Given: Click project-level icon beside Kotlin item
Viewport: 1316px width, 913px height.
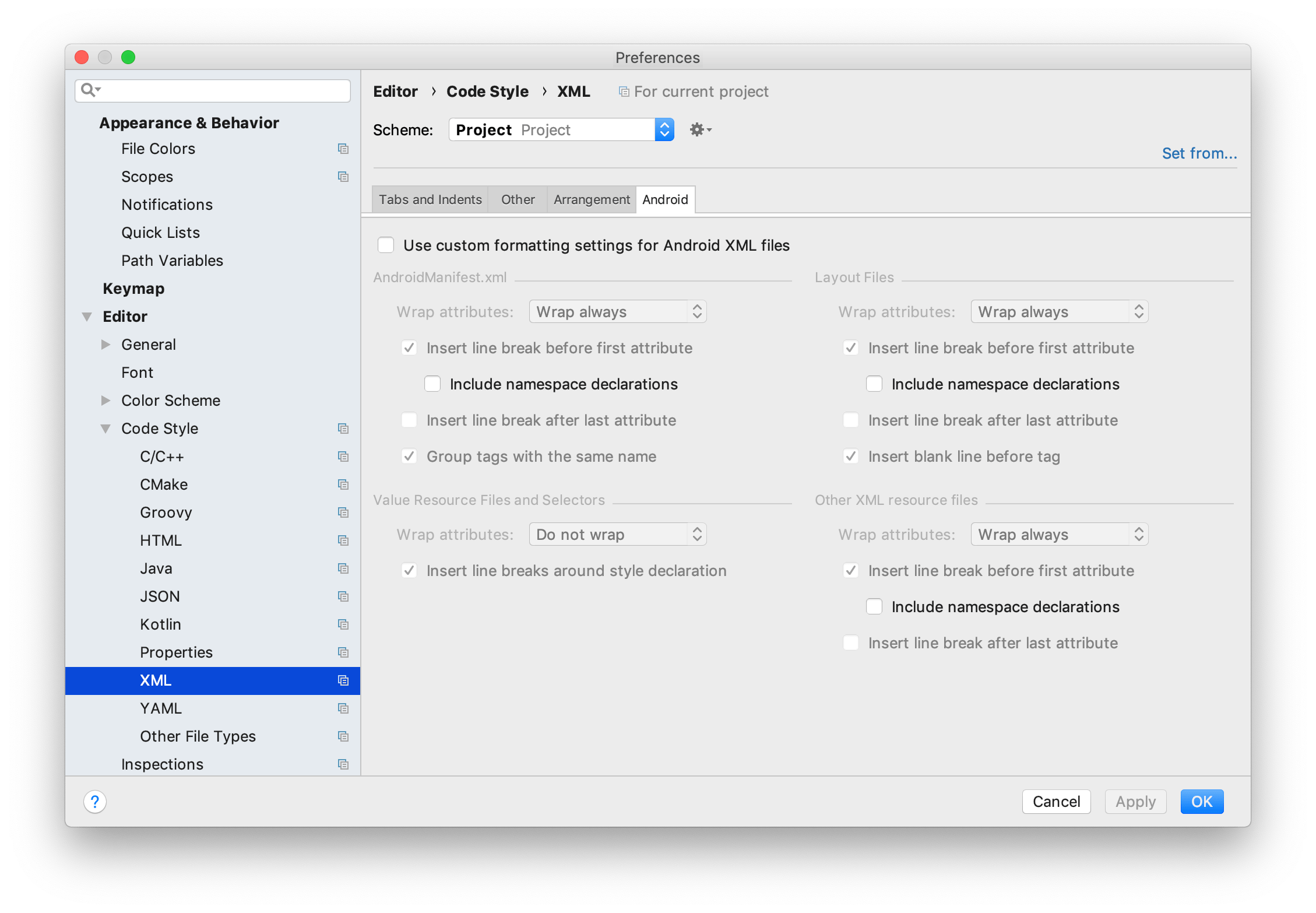Looking at the screenshot, I should pos(343,624).
